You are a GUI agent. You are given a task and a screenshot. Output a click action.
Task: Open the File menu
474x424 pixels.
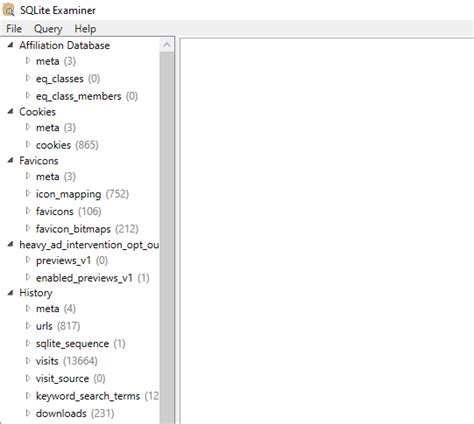tap(14, 29)
